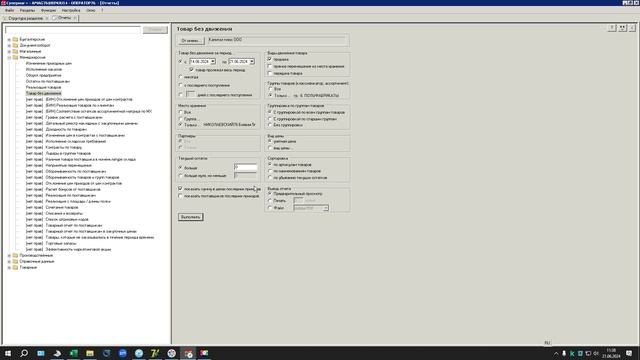Select больше нуля, но меньше radio option
The image size is (640, 360).
click(180, 176)
